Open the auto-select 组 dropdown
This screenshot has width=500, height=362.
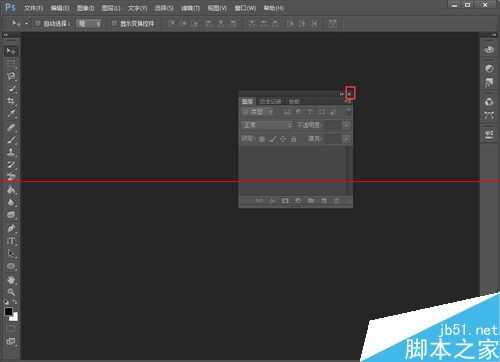click(89, 23)
